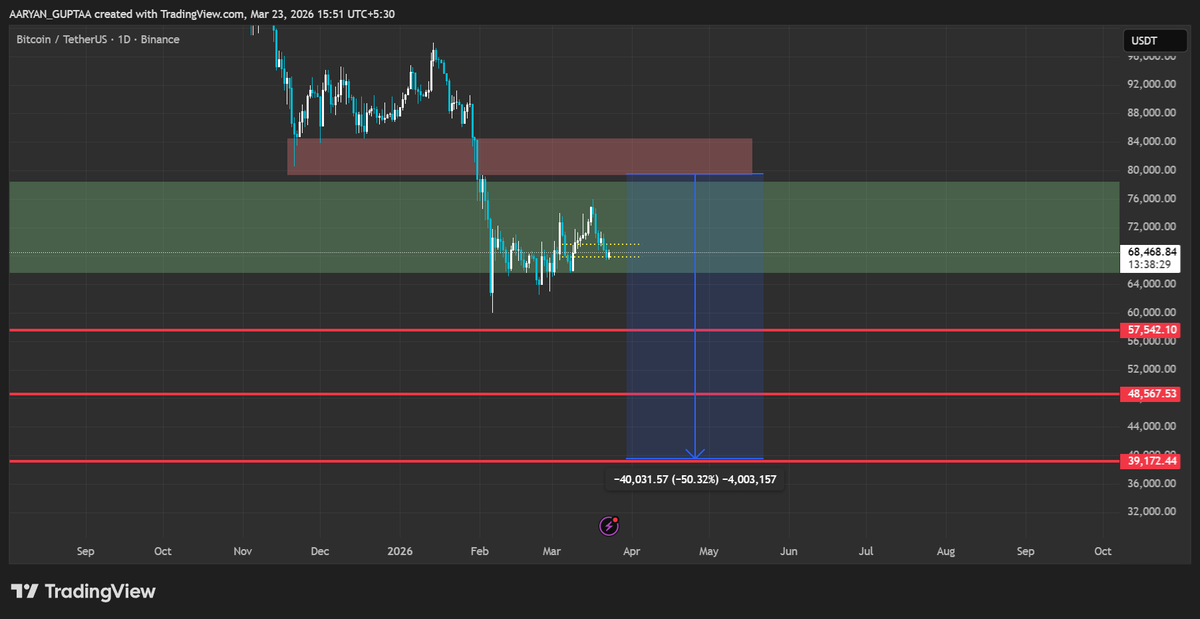Click the 2026 label on time axis

[400, 551]
